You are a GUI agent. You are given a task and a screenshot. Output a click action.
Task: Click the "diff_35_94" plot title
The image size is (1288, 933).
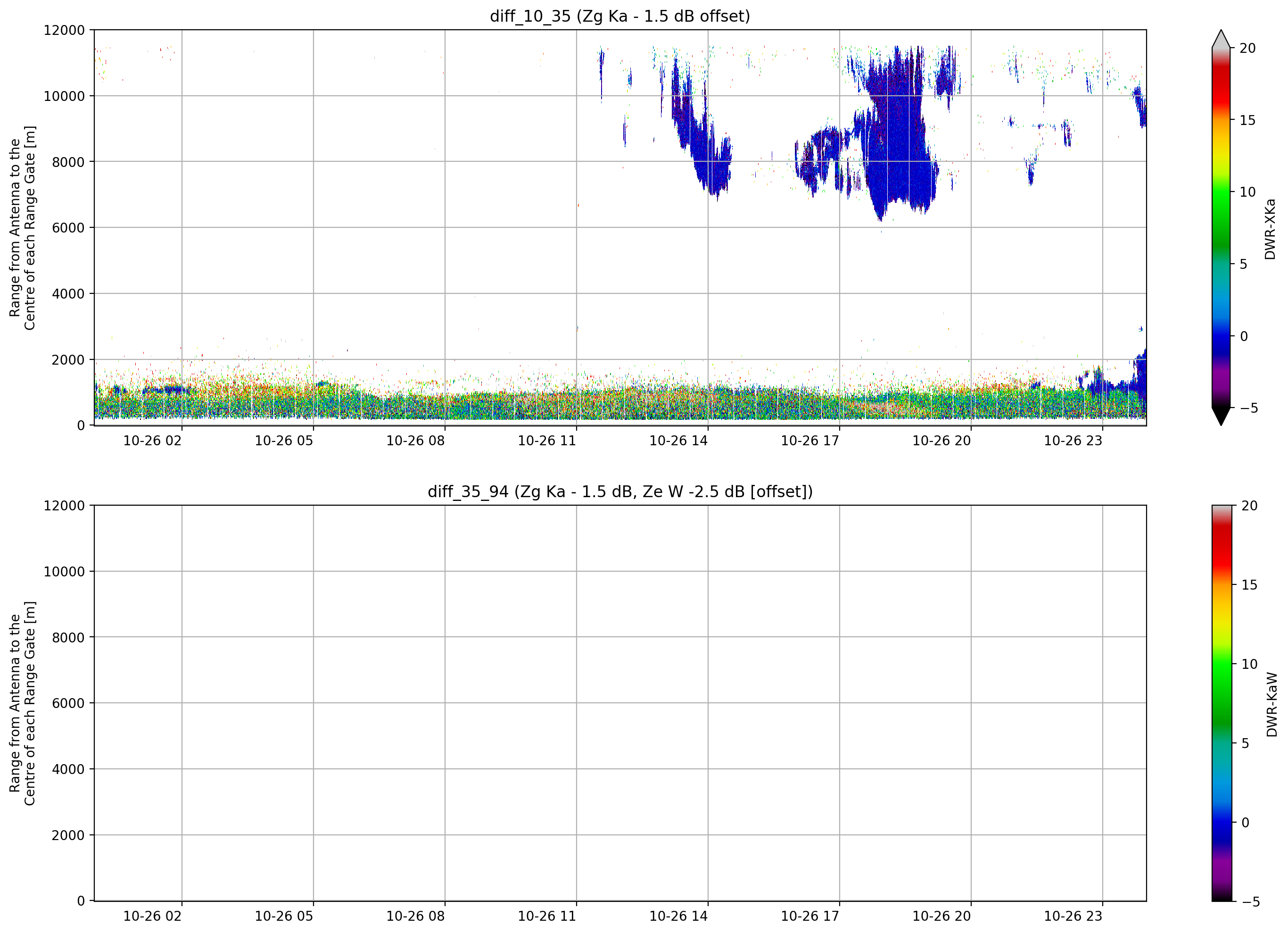[x=619, y=491]
